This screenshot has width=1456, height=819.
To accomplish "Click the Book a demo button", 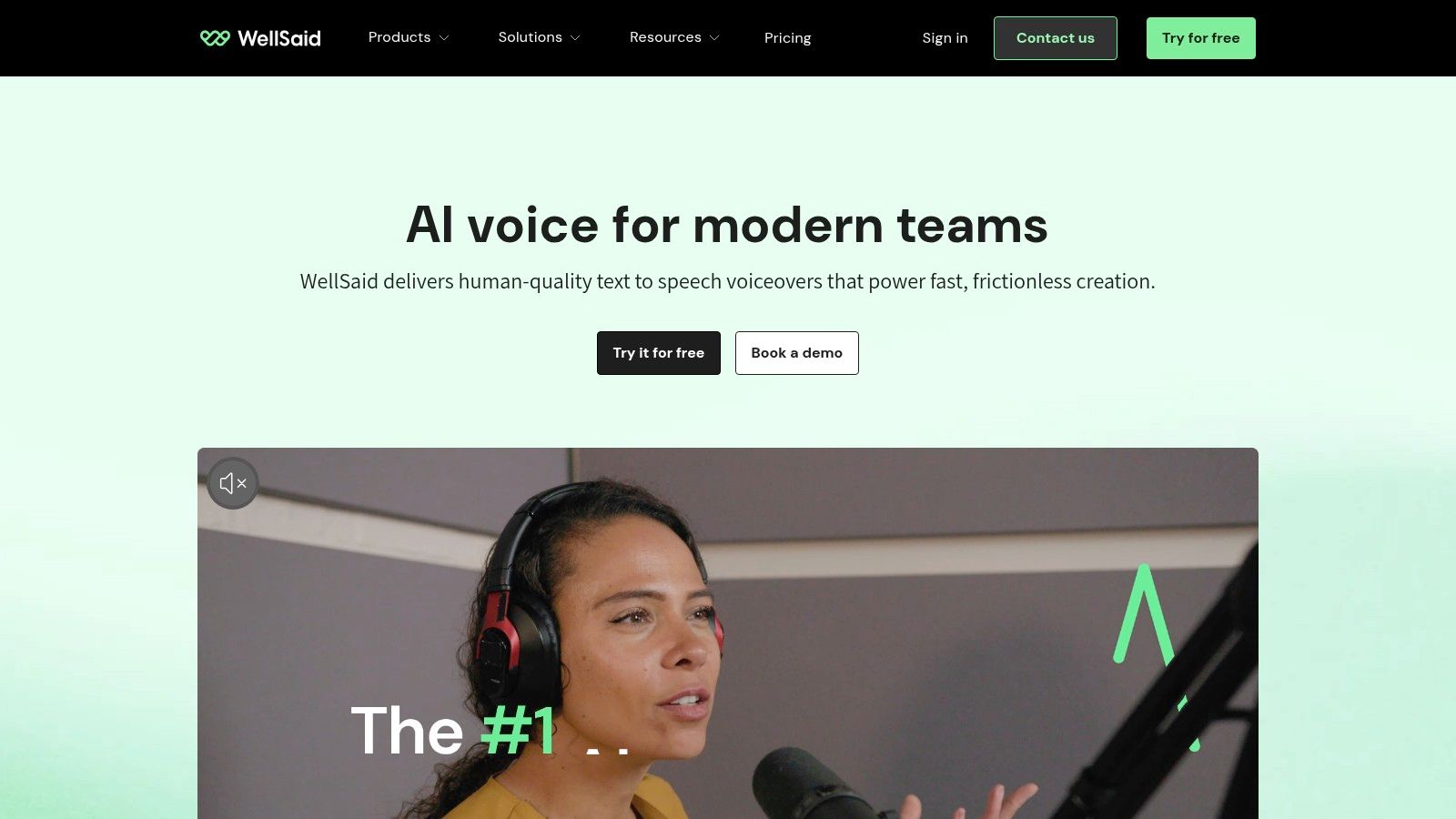I will click(x=797, y=353).
